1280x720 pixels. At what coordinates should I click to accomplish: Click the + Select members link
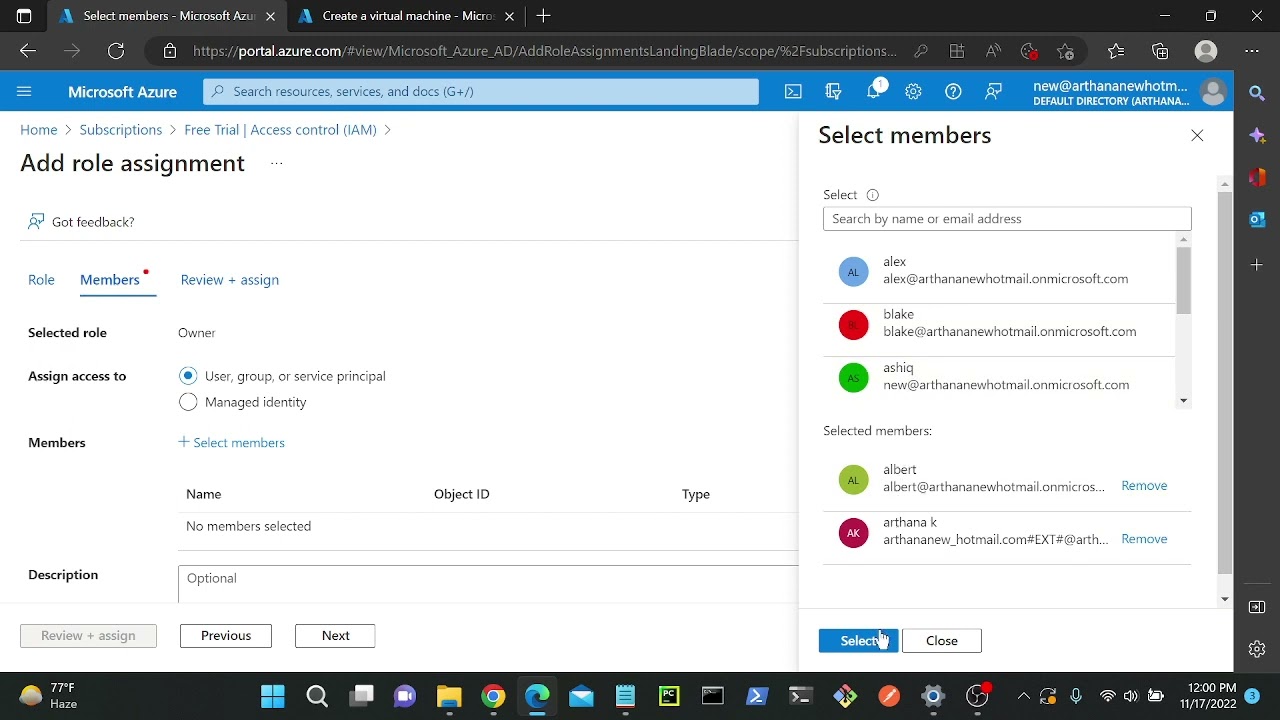point(231,442)
